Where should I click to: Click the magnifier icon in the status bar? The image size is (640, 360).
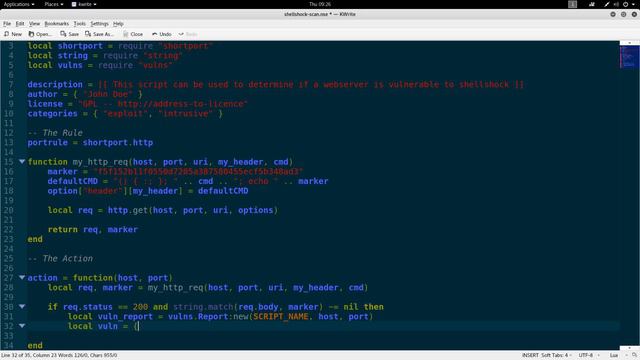click(634, 356)
